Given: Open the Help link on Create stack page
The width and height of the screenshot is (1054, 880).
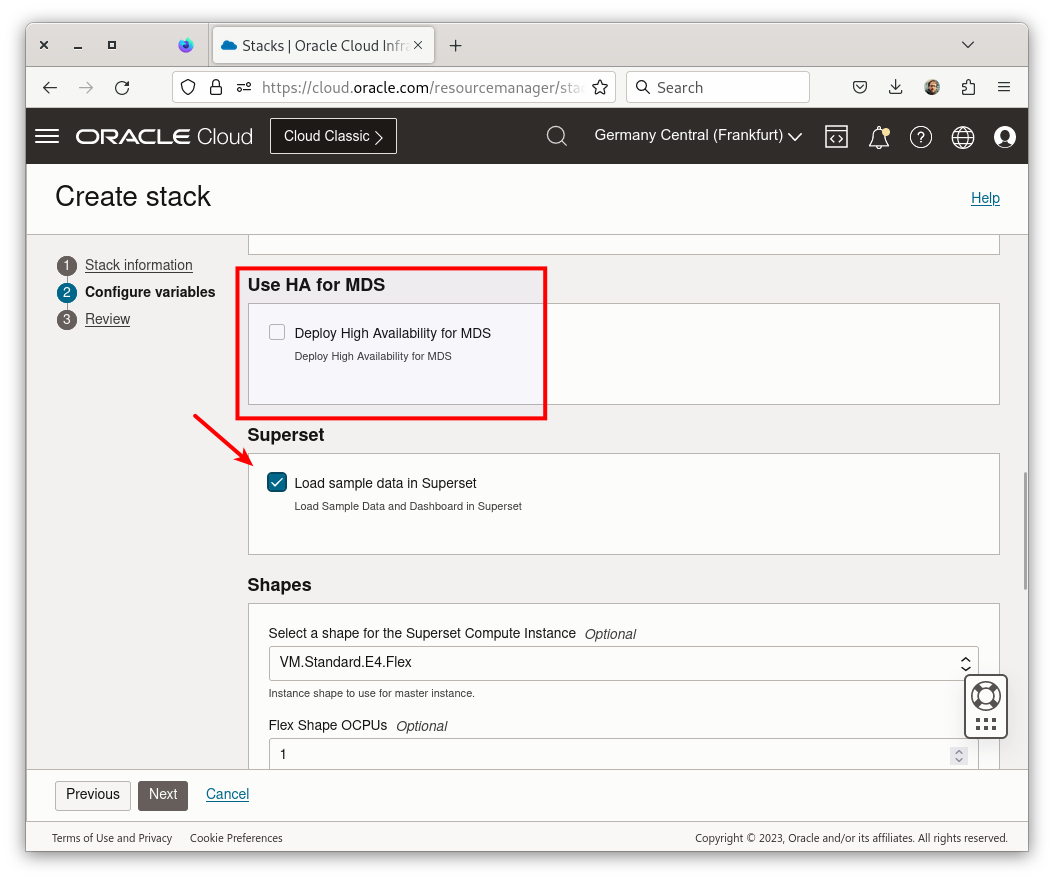Looking at the screenshot, I should (985, 197).
